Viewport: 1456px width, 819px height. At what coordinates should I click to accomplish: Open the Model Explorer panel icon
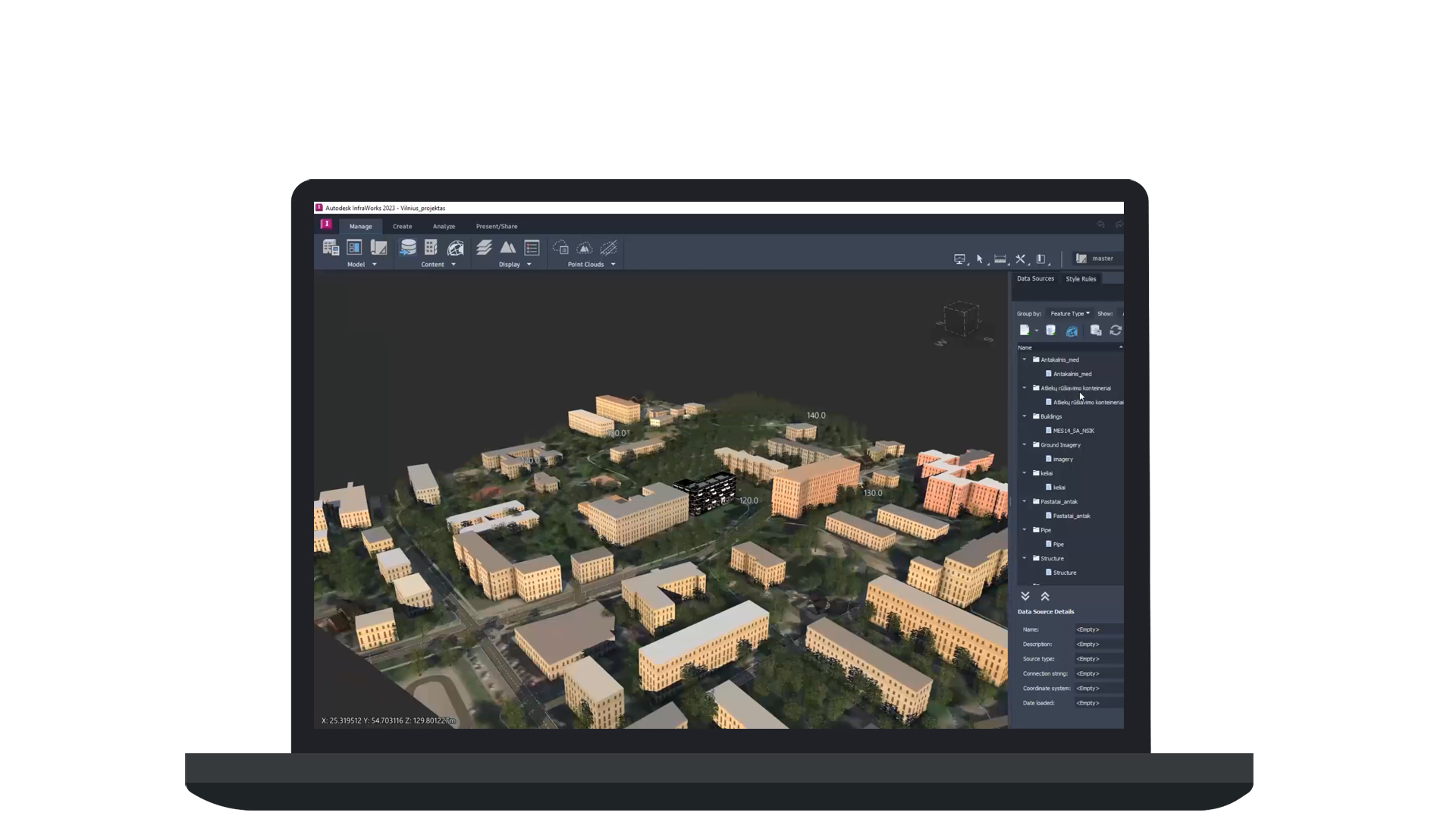(x=354, y=248)
